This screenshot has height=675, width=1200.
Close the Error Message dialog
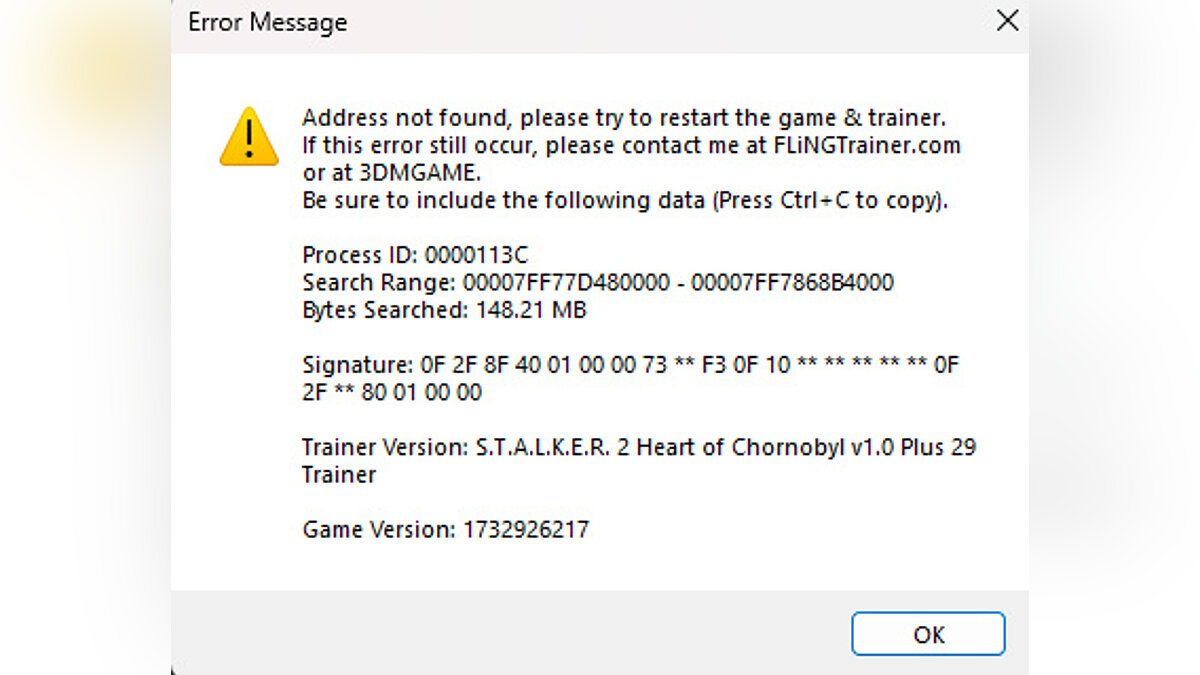[1008, 21]
